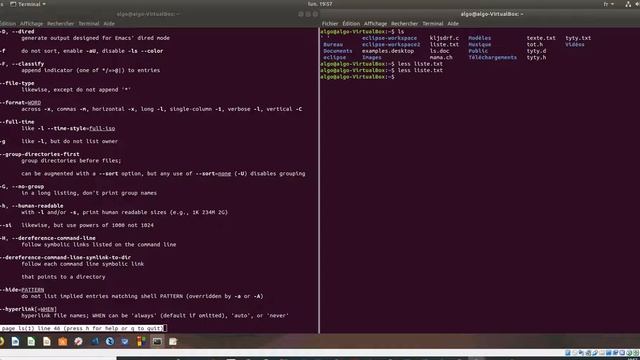The width and height of the screenshot is (640, 360).
Task: Open Terminal menu in right terminal window
Action: pyautogui.click(x=433, y=24)
